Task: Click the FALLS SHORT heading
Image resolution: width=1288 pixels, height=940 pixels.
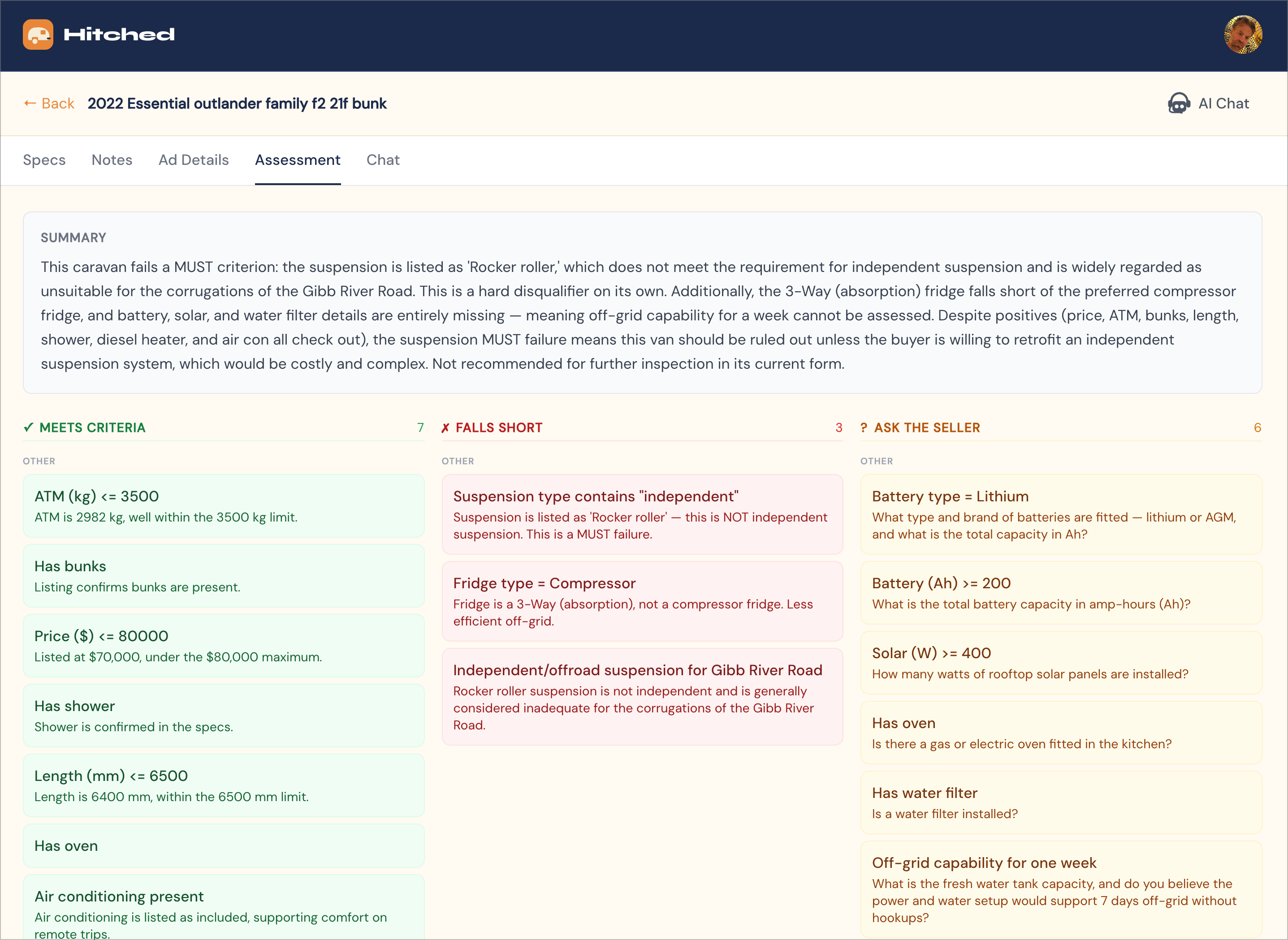Action: pos(499,427)
